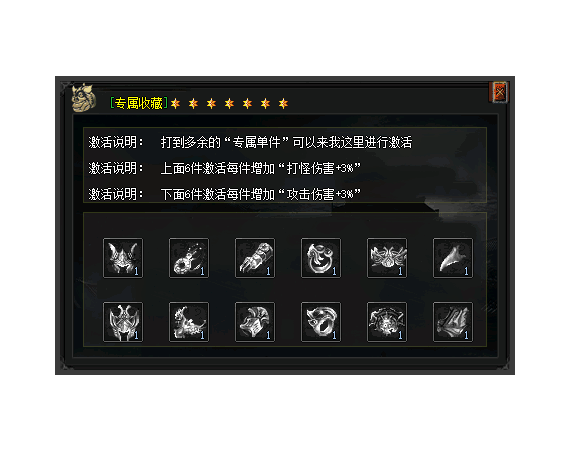This screenshot has width=568, height=450.
Task: Select the armored bracer item slot
Action: [255, 322]
